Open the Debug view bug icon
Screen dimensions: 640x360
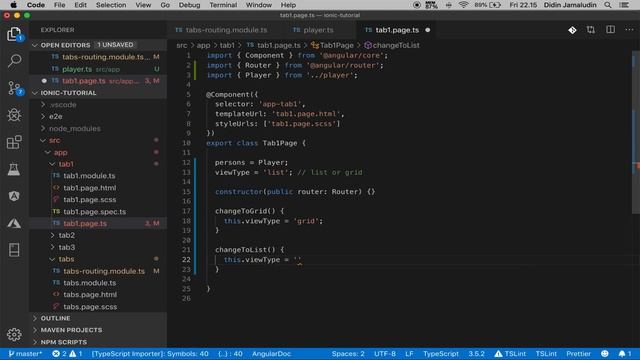[x=14, y=115]
